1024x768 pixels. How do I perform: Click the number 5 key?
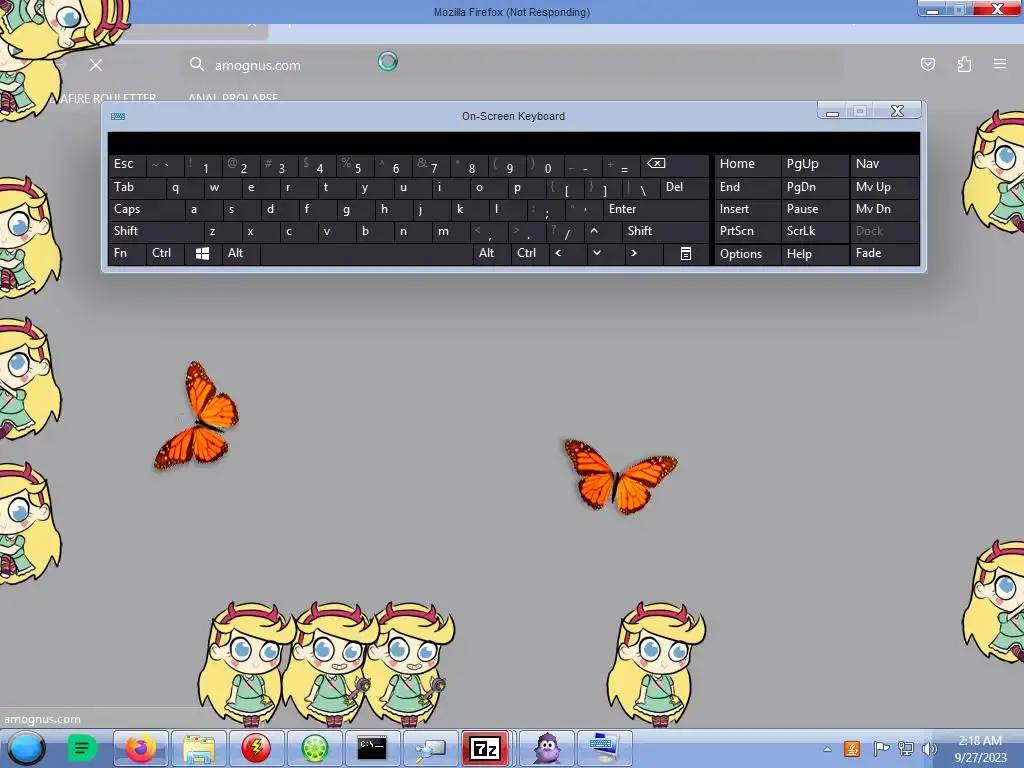point(355,165)
